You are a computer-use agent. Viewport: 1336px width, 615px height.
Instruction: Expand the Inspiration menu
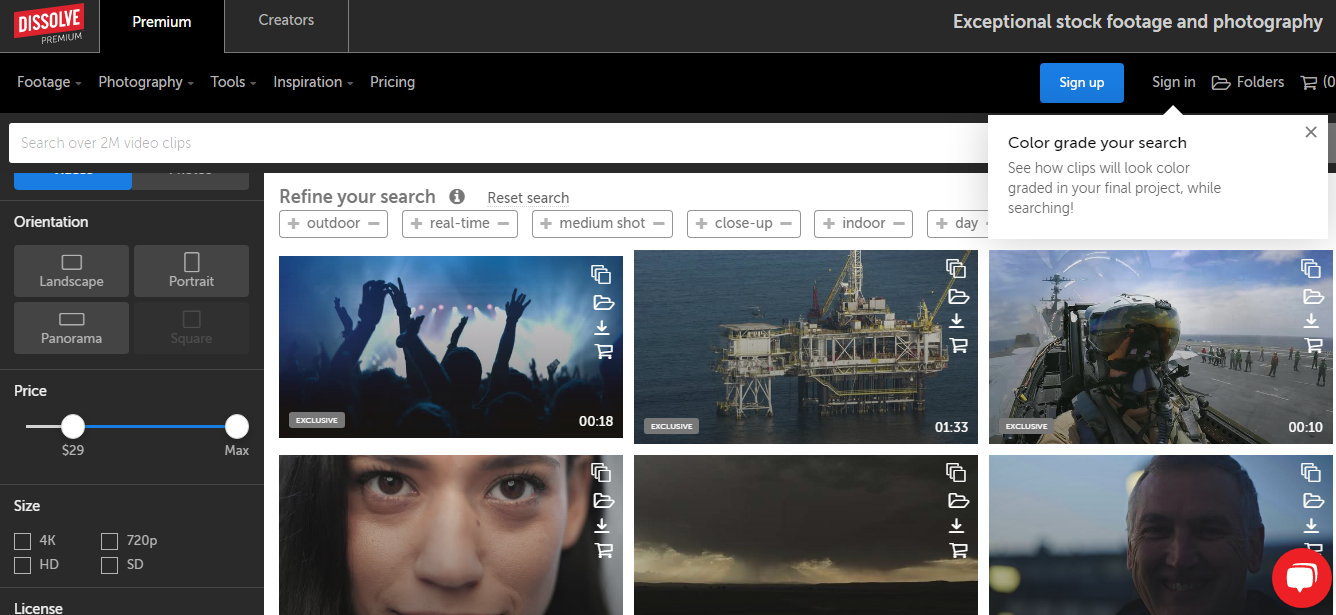(x=313, y=82)
